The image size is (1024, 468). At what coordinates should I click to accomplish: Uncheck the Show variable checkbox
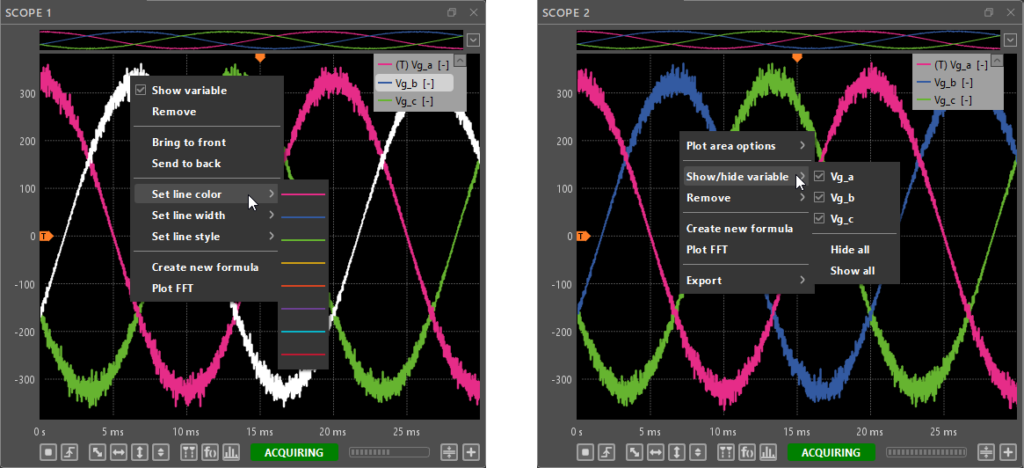(141, 90)
